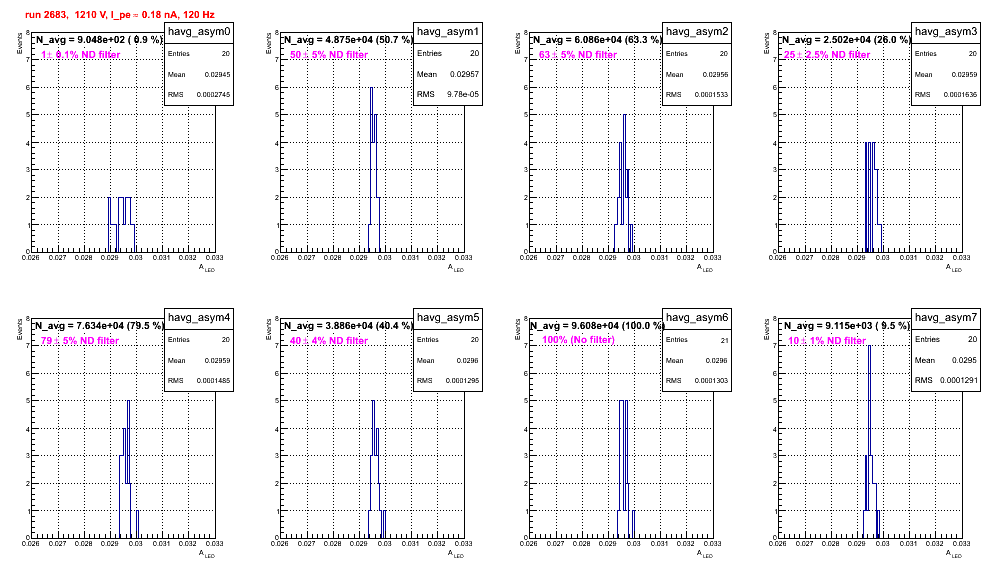The image size is (996, 572).
Task: Click RMS value 0.0002745 in havg_asym0
Action: pos(213,94)
